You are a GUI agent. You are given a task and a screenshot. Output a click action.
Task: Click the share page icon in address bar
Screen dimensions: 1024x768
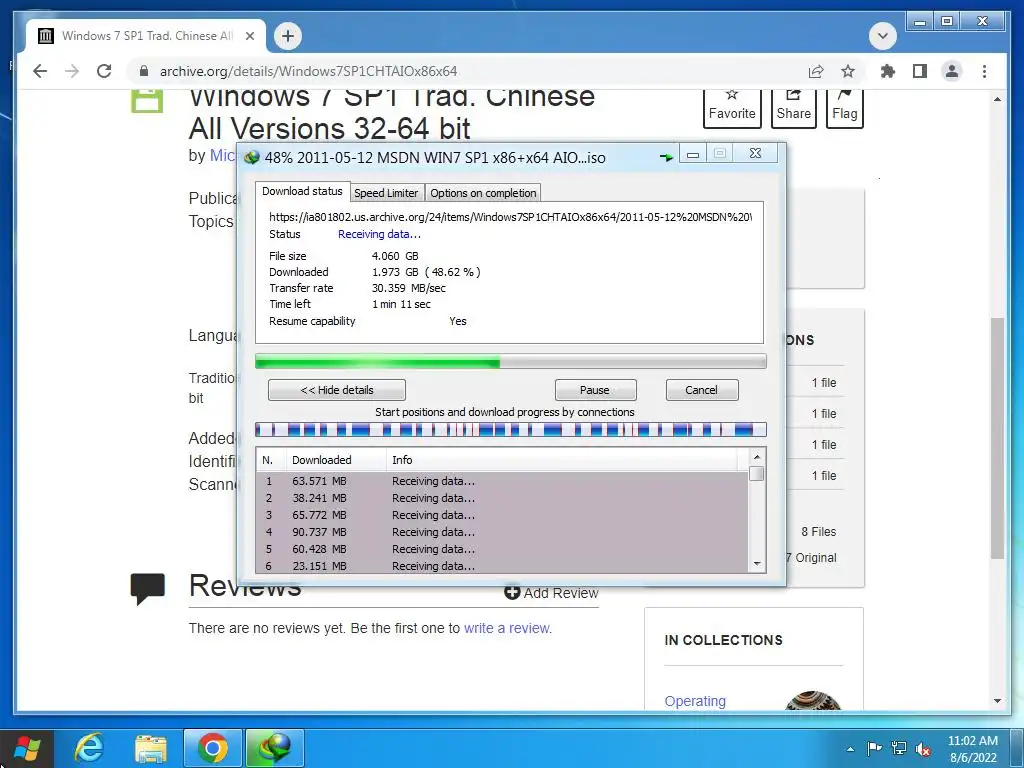816,71
